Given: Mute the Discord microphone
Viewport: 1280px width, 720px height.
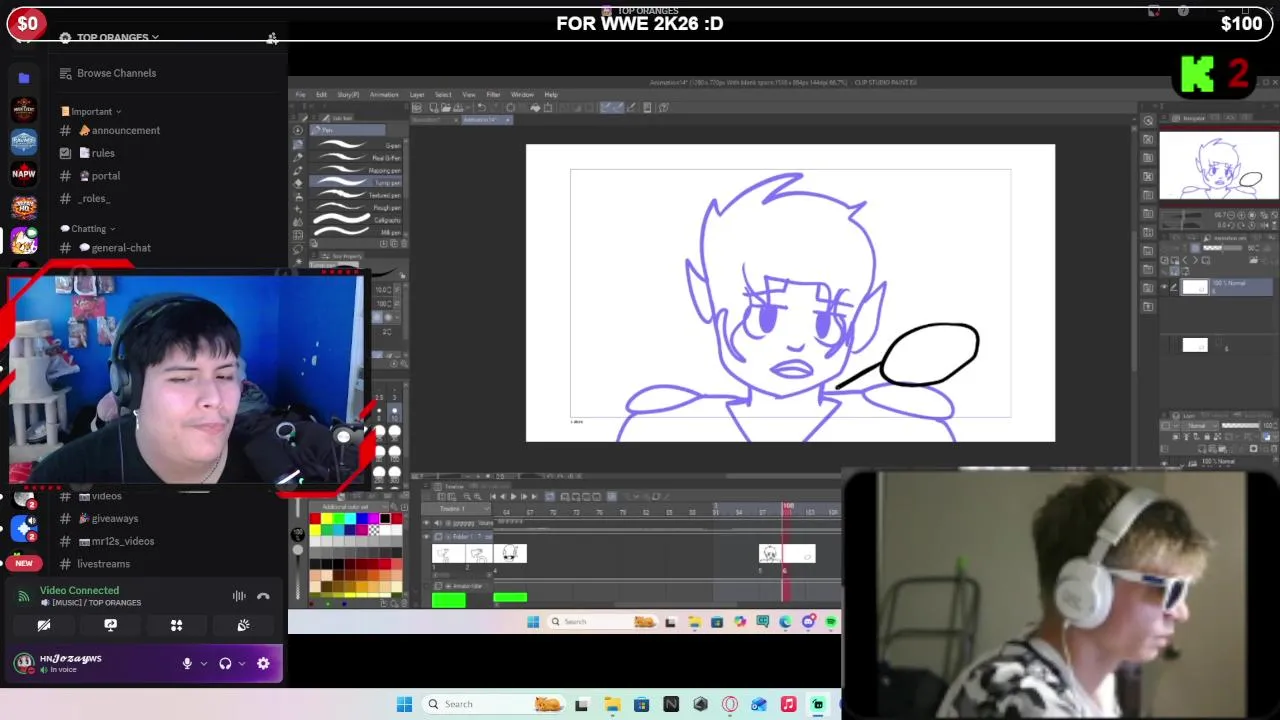Looking at the screenshot, I should pos(186,663).
